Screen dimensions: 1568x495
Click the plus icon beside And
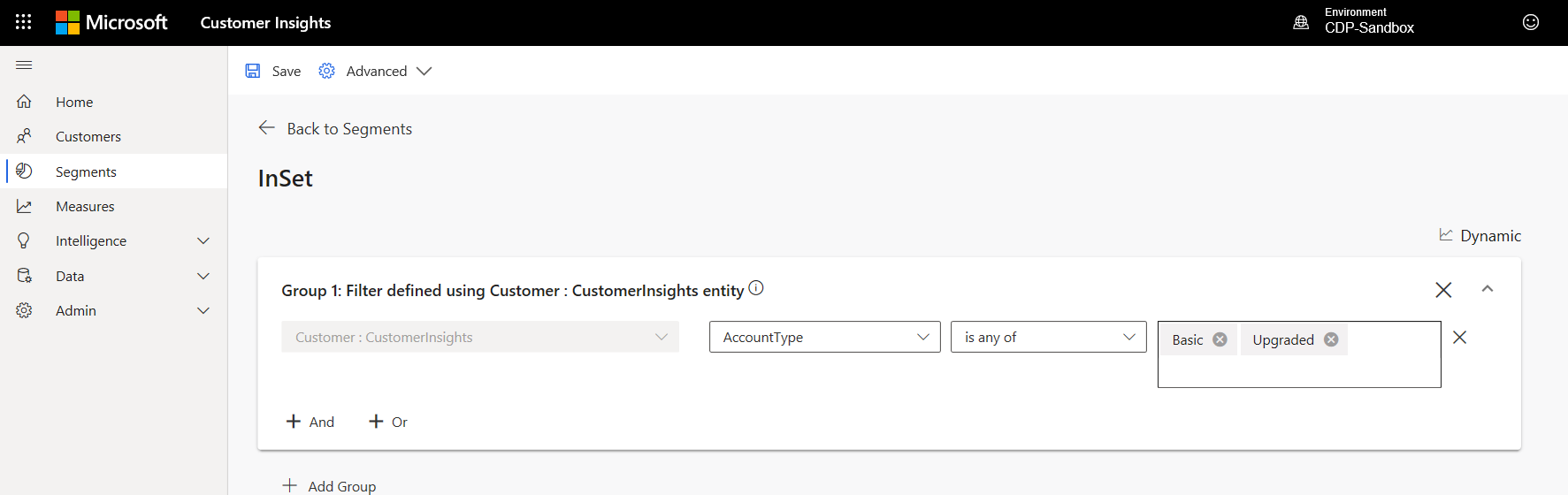(x=294, y=422)
